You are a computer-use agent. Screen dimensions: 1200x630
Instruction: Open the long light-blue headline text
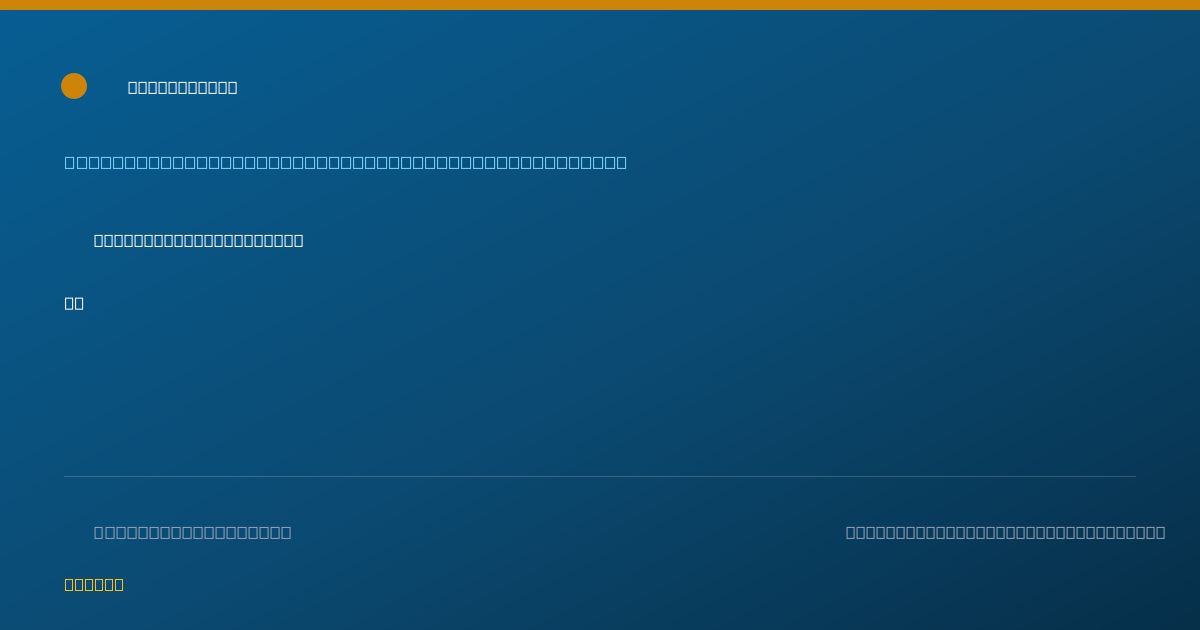pos(346,162)
